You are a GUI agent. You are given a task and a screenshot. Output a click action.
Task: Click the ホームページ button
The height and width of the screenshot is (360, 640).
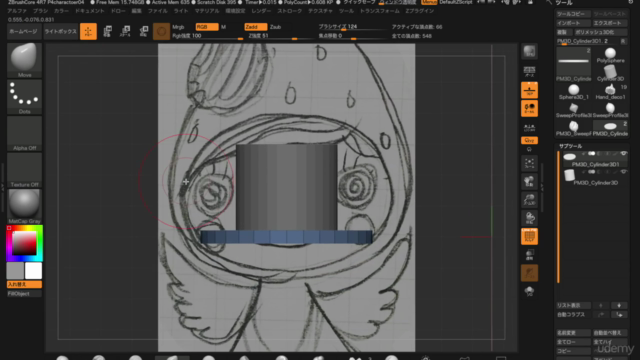tap(23, 31)
